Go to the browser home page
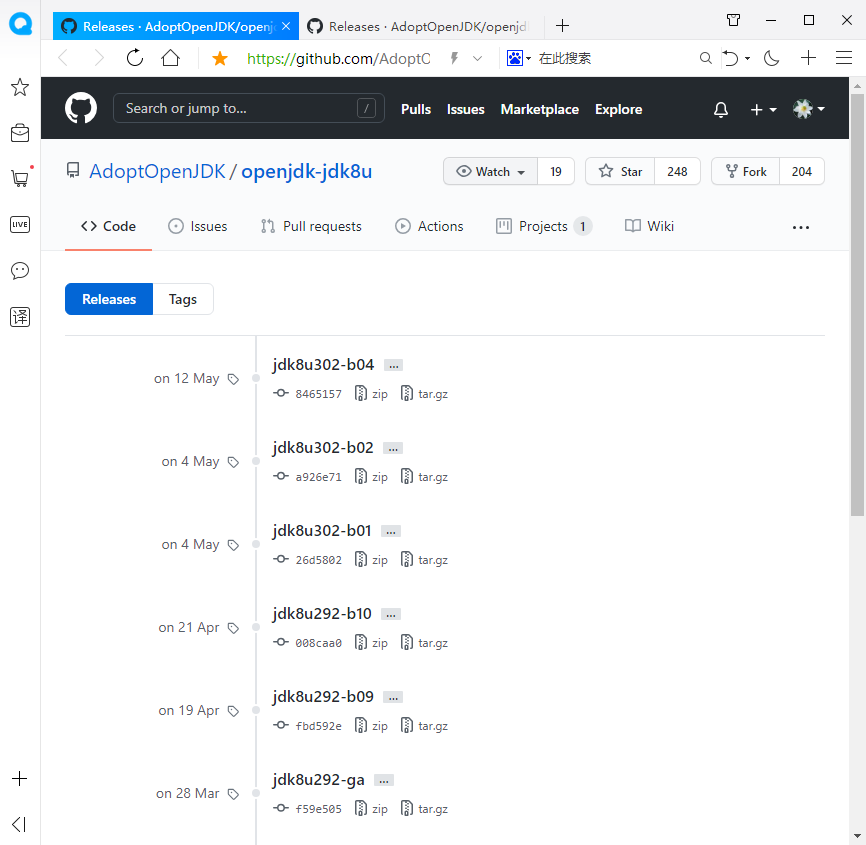 point(170,58)
